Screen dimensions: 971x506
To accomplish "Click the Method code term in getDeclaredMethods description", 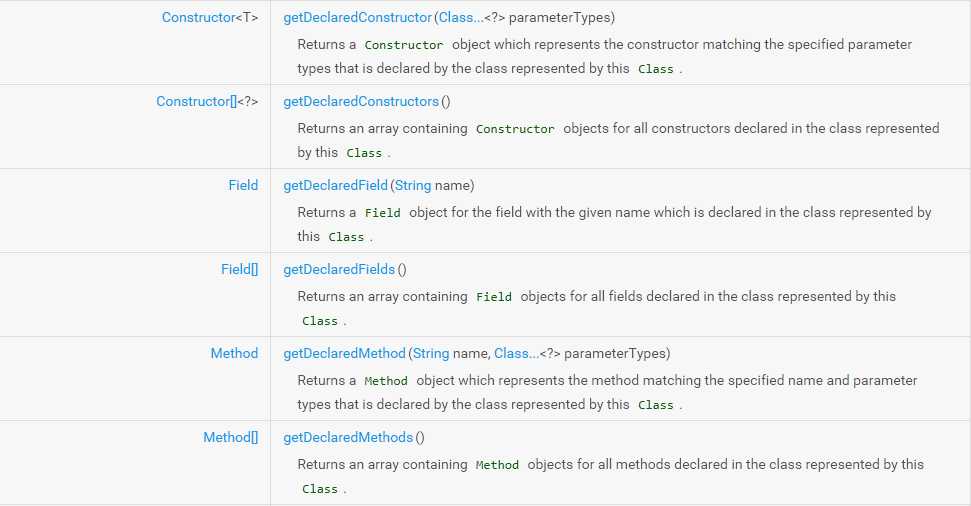I will (497, 465).
